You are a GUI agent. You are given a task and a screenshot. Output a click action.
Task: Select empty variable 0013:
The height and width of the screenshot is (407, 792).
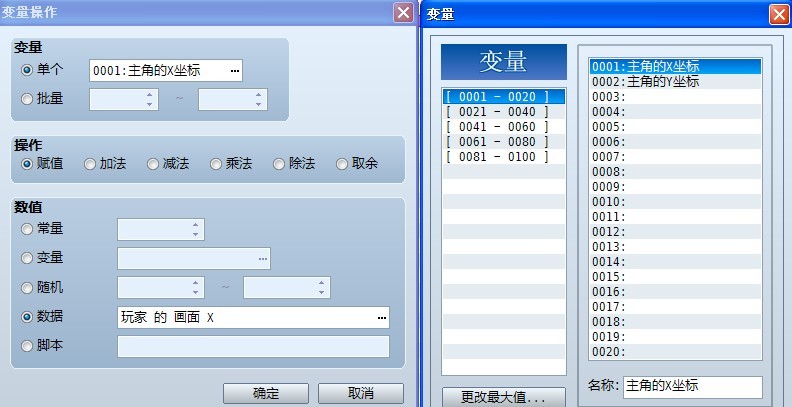coord(675,247)
